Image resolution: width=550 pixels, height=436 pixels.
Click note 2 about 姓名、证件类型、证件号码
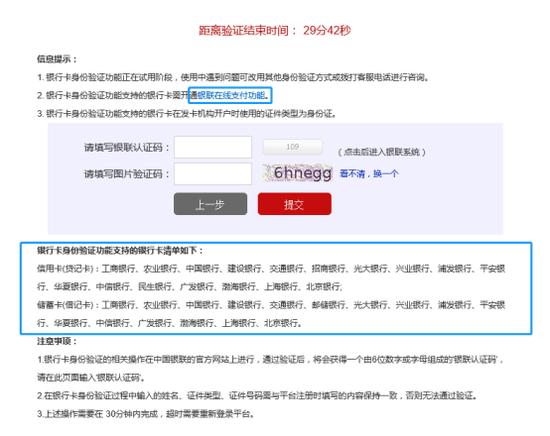coord(257,395)
